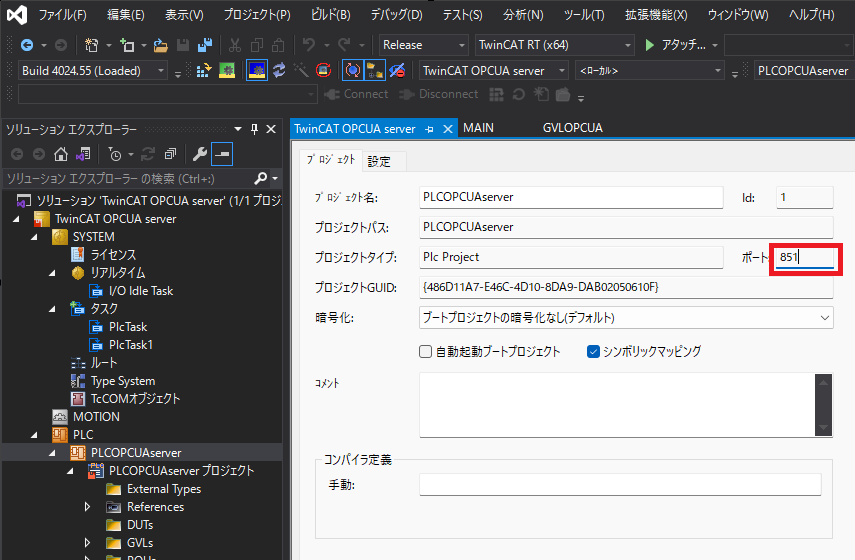
Task: Open the アタッチ dropdown arrow
Action: 714,45
